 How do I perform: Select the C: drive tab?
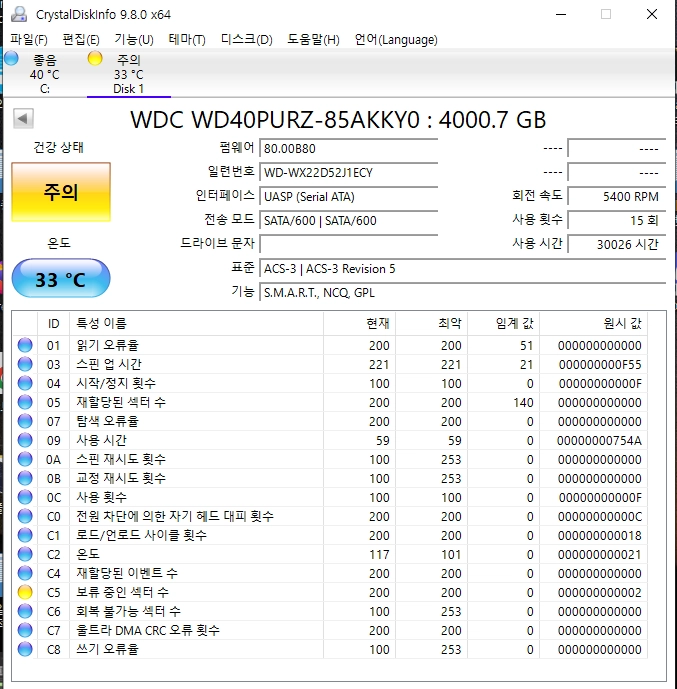(44, 74)
